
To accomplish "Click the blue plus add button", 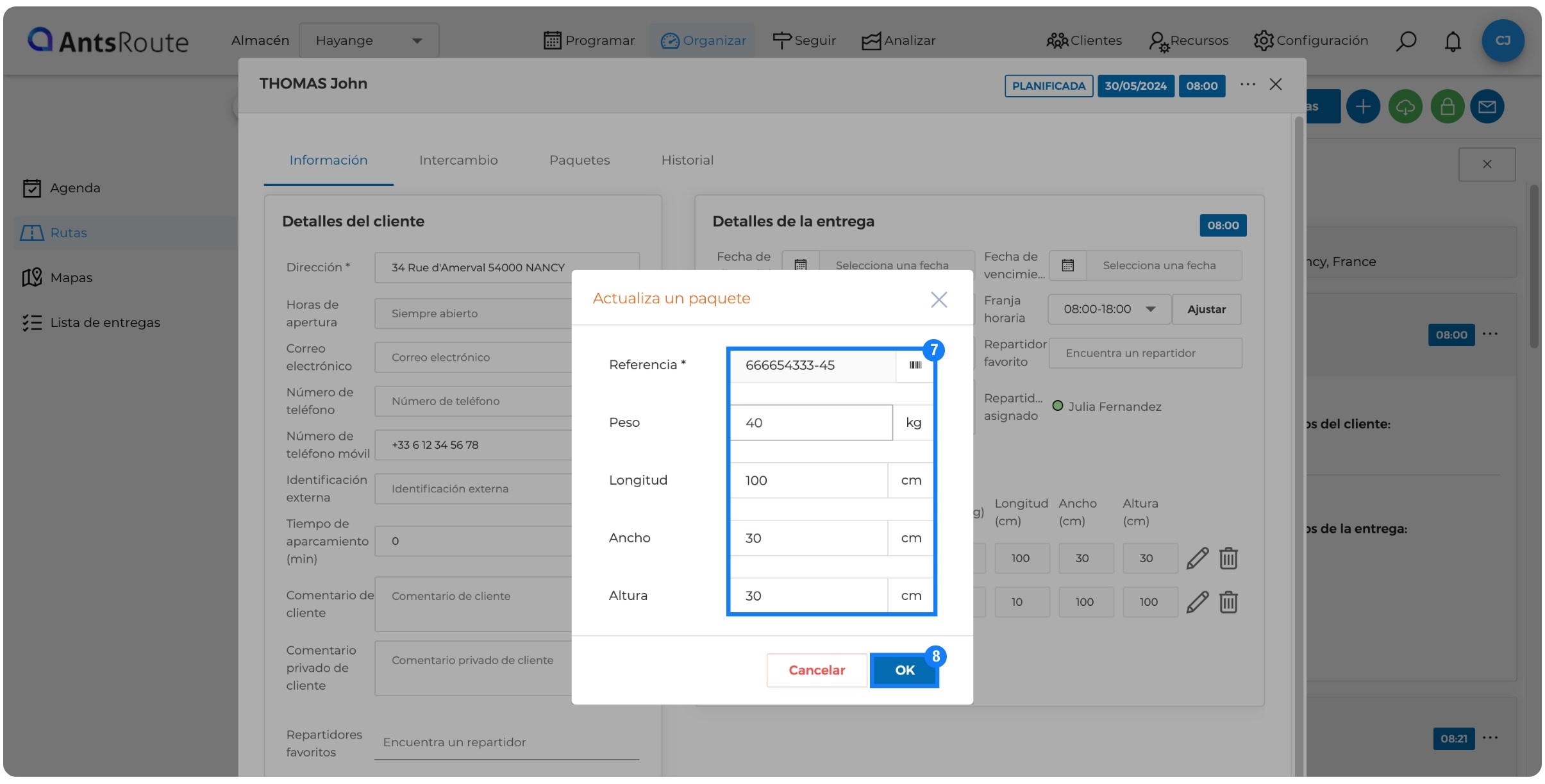I will (x=1363, y=106).
